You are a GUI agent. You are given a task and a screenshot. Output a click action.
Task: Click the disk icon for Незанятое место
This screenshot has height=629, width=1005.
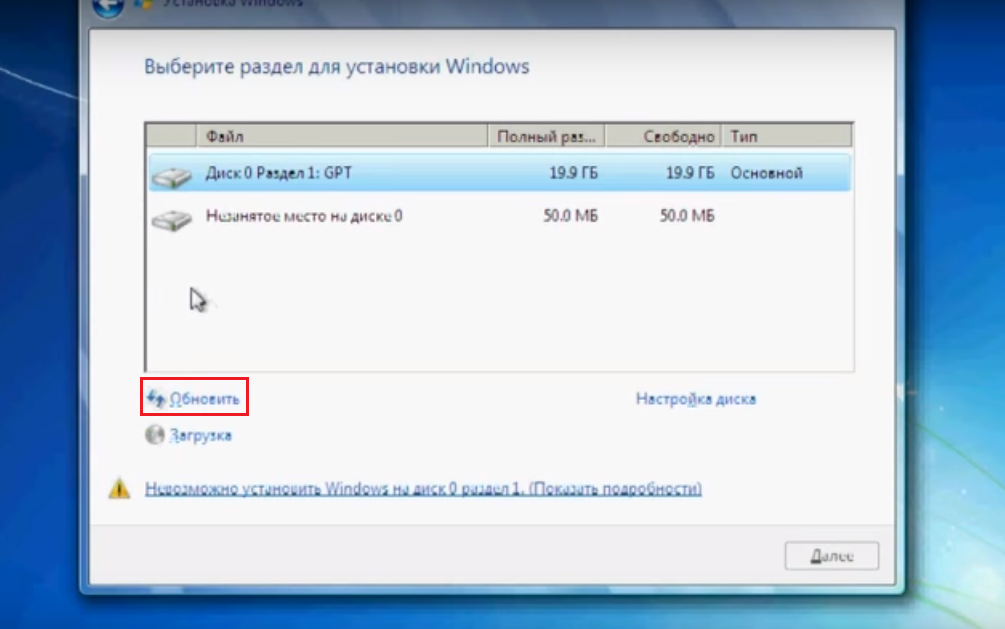tap(171, 218)
